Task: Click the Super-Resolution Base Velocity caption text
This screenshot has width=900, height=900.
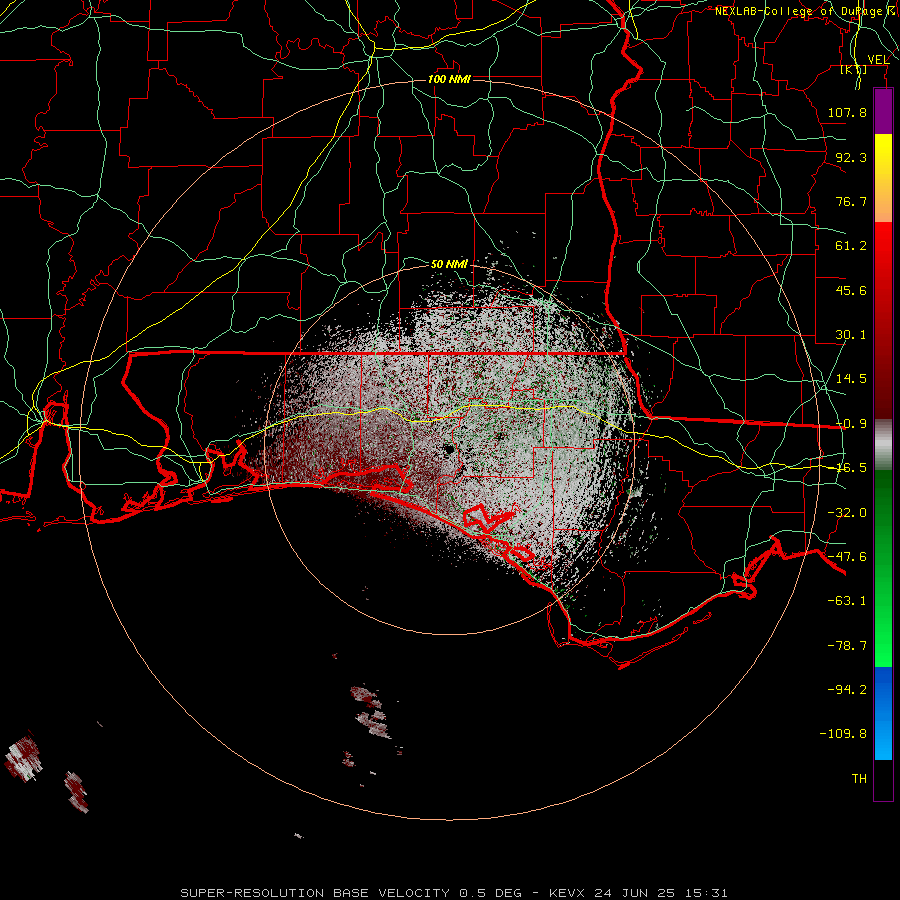Action: pyautogui.click(x=454, y=893)
